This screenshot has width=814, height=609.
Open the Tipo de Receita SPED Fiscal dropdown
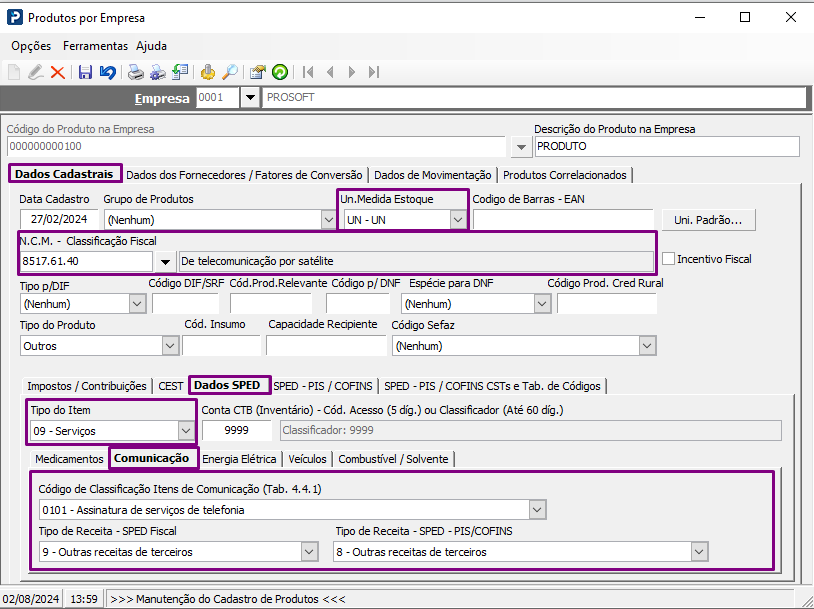tap(308, 552)
